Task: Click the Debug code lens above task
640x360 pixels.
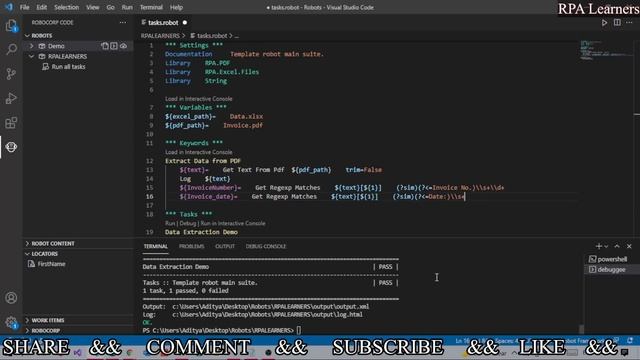Action: pos(188,223)
